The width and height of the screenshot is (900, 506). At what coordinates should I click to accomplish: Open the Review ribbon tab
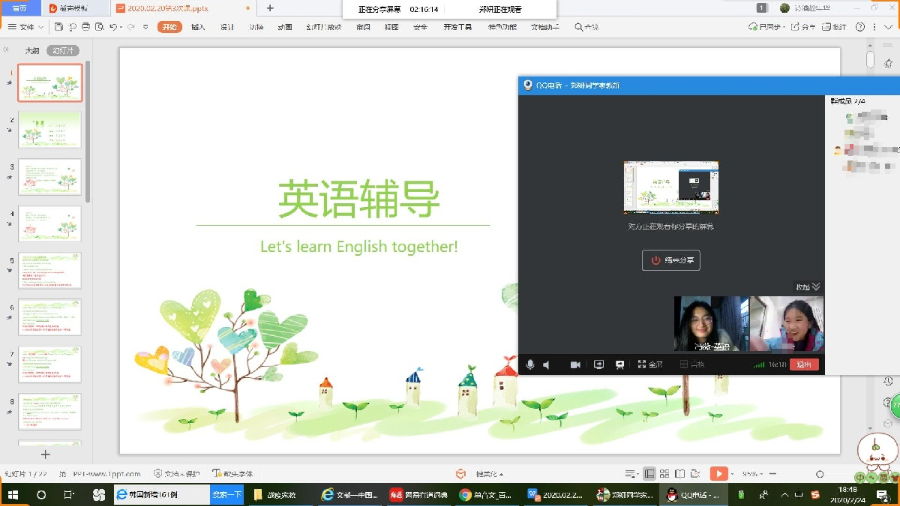tap(363, 27)
